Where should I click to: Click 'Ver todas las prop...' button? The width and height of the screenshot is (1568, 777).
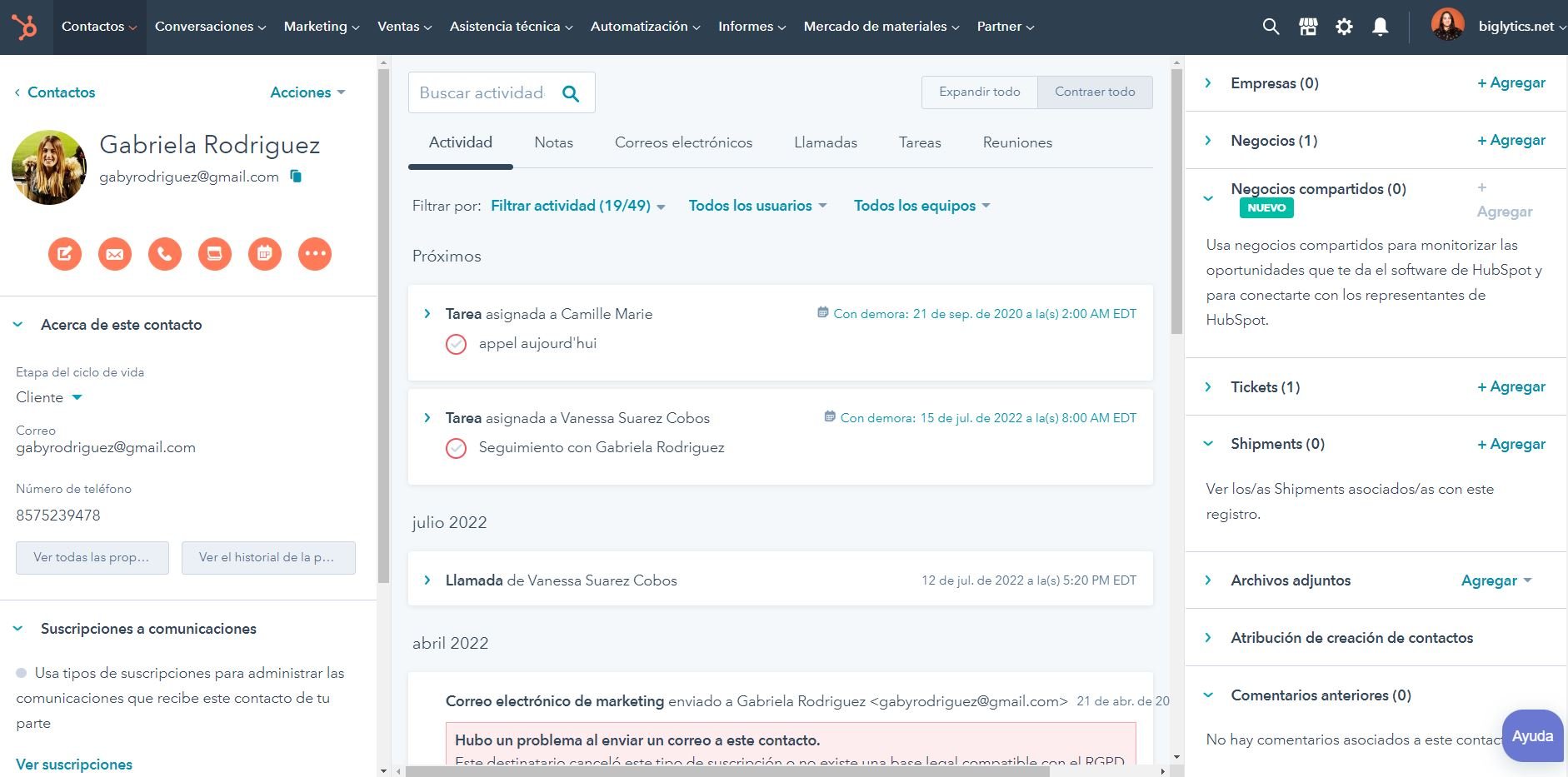tap(92, 558)
